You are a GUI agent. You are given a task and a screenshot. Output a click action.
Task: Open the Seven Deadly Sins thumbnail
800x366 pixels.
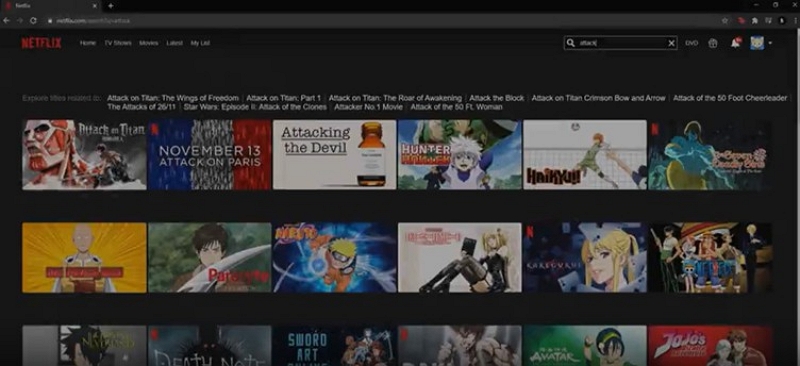(x=710, y=155)
